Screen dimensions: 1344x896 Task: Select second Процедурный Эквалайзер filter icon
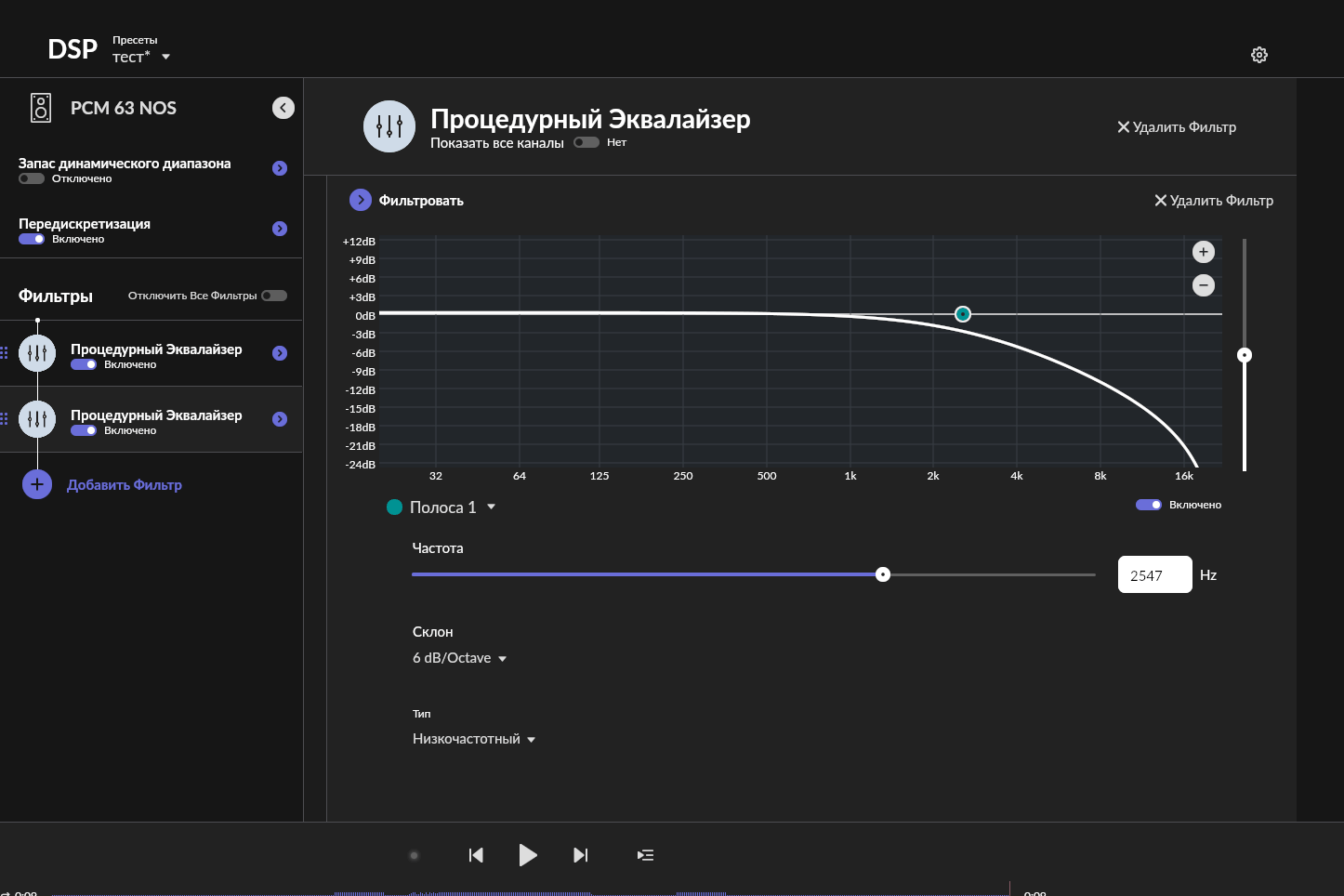[x=37, y=419]
